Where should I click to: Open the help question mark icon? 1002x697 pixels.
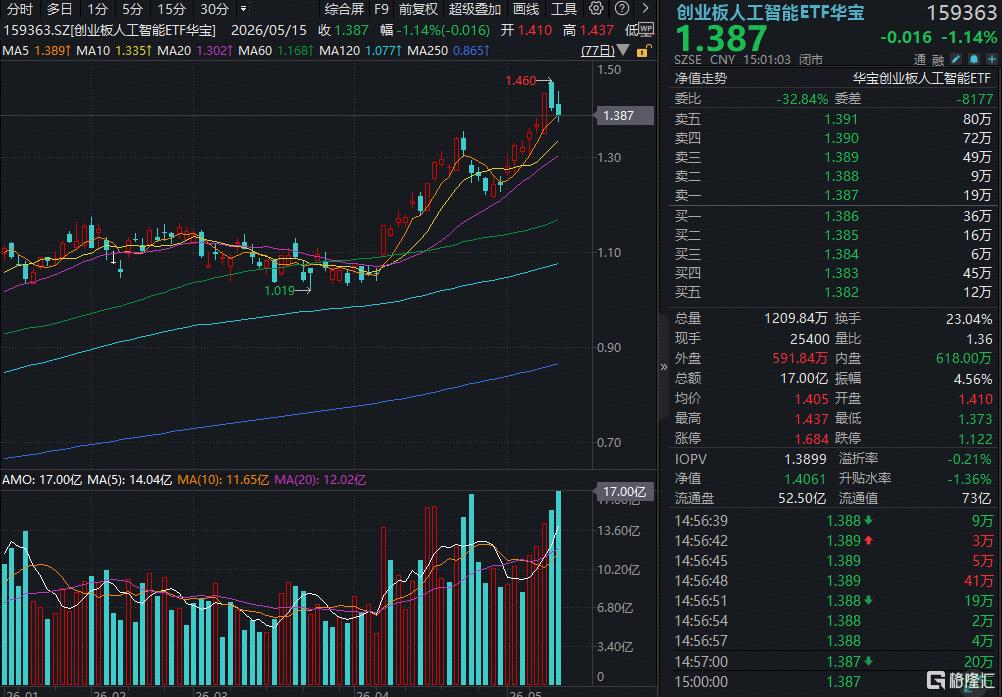pos(621,9)
